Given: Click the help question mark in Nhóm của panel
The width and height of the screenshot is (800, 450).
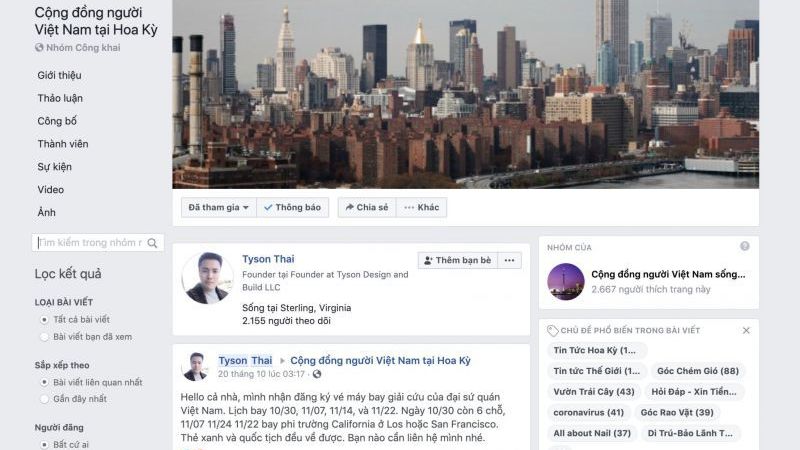Looking at the screenshot, I should click(745, 246).
